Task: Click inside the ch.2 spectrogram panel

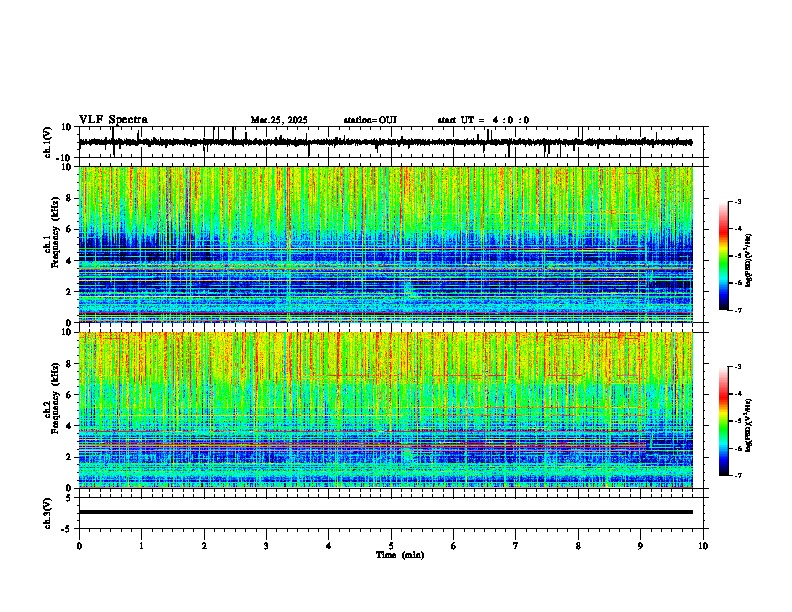Action: click(385, 410)
